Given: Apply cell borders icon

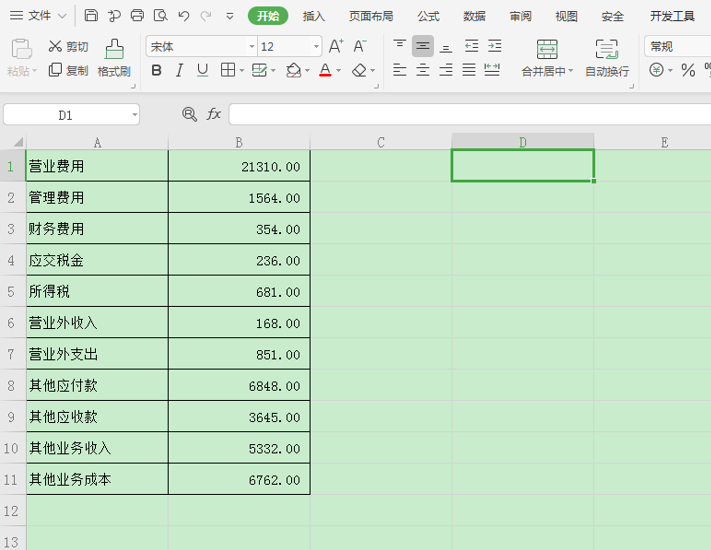Looking at the screenshot, I should tap(228, 70).
